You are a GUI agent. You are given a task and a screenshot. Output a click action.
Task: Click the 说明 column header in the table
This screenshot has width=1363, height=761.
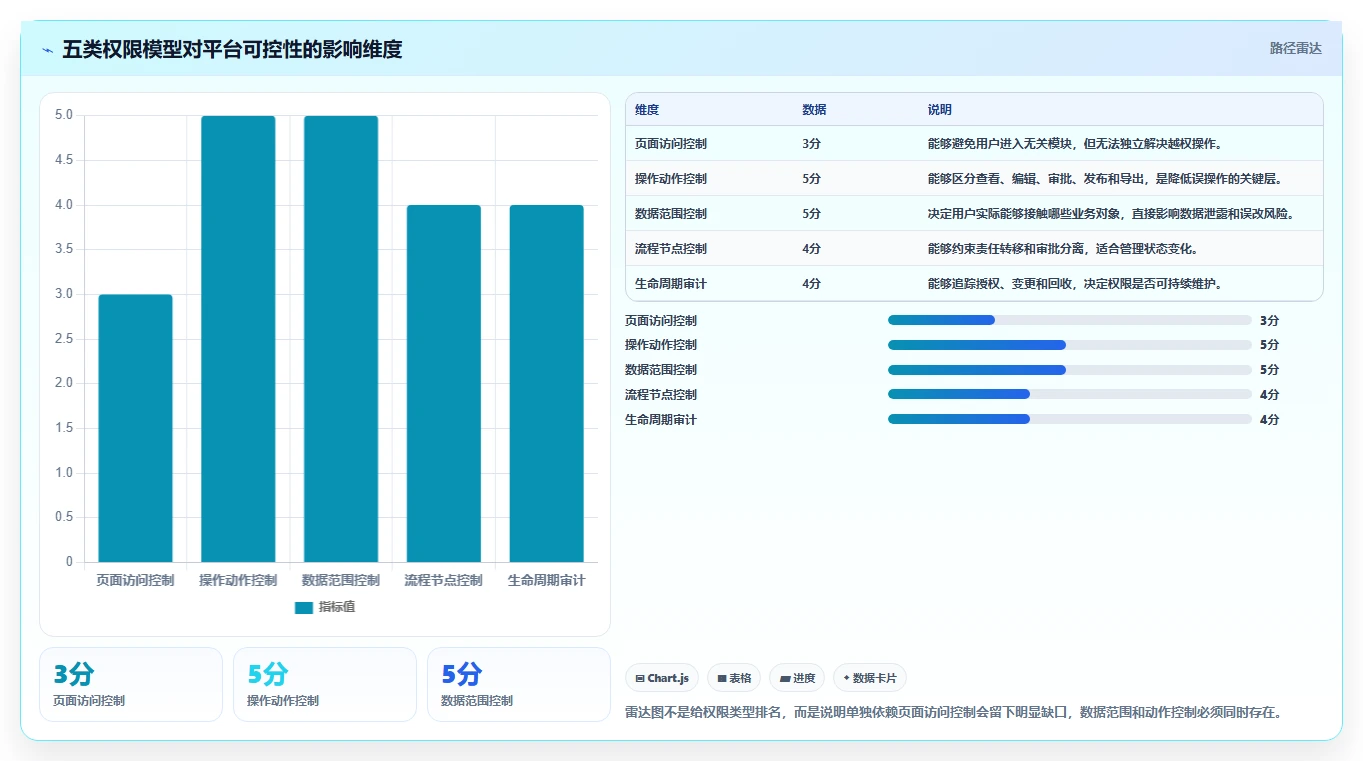click(x=940, y=110)
